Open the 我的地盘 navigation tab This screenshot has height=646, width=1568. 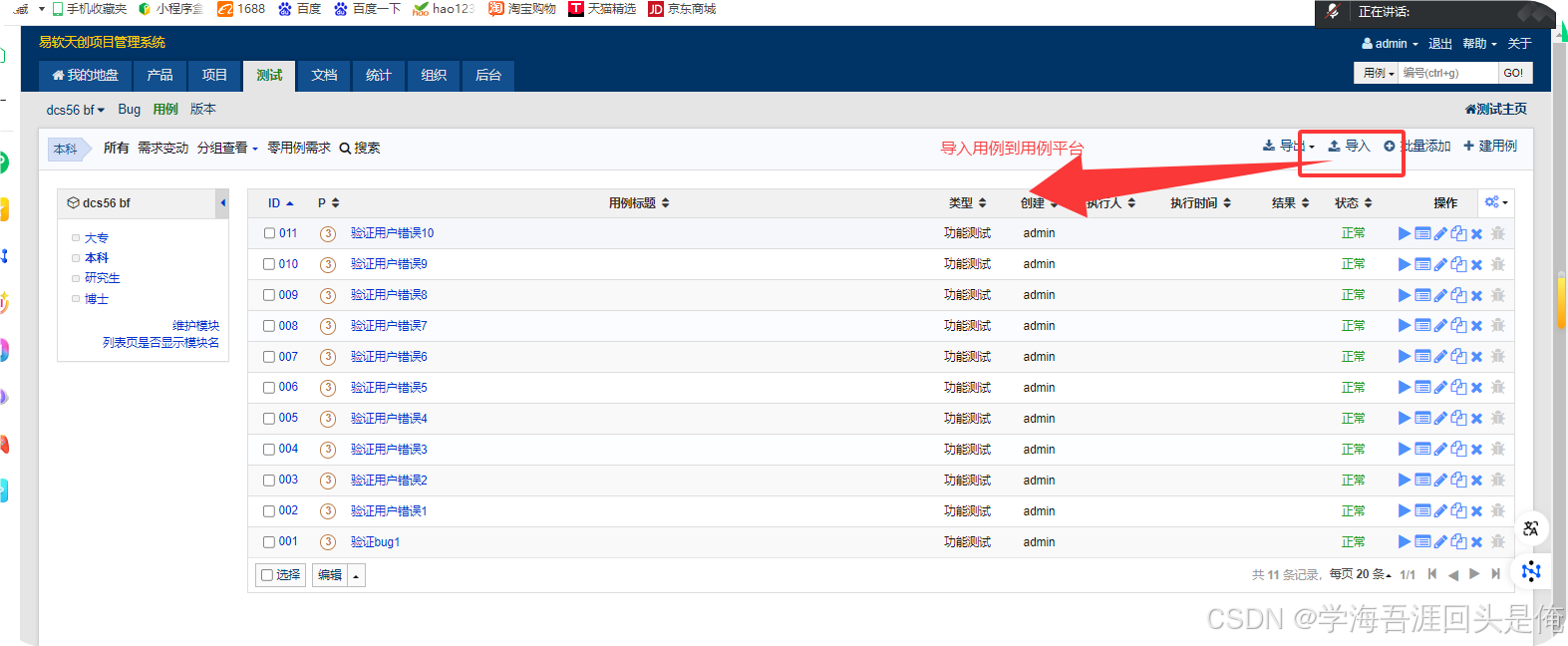[x=86, y=76]
